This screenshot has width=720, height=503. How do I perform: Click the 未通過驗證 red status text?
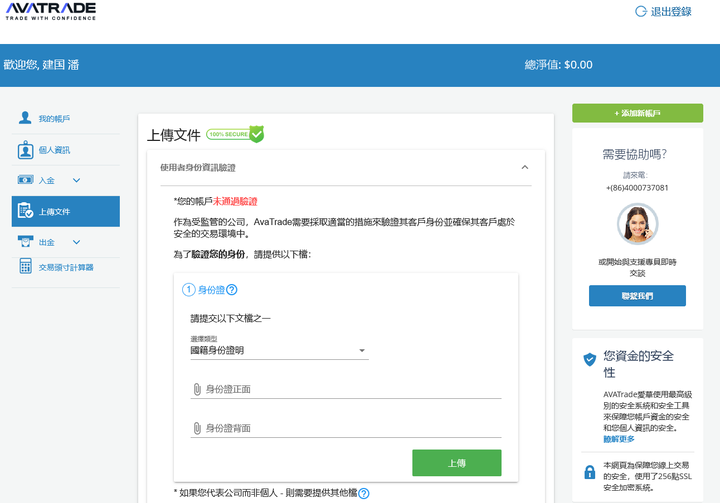coord(235,201)
